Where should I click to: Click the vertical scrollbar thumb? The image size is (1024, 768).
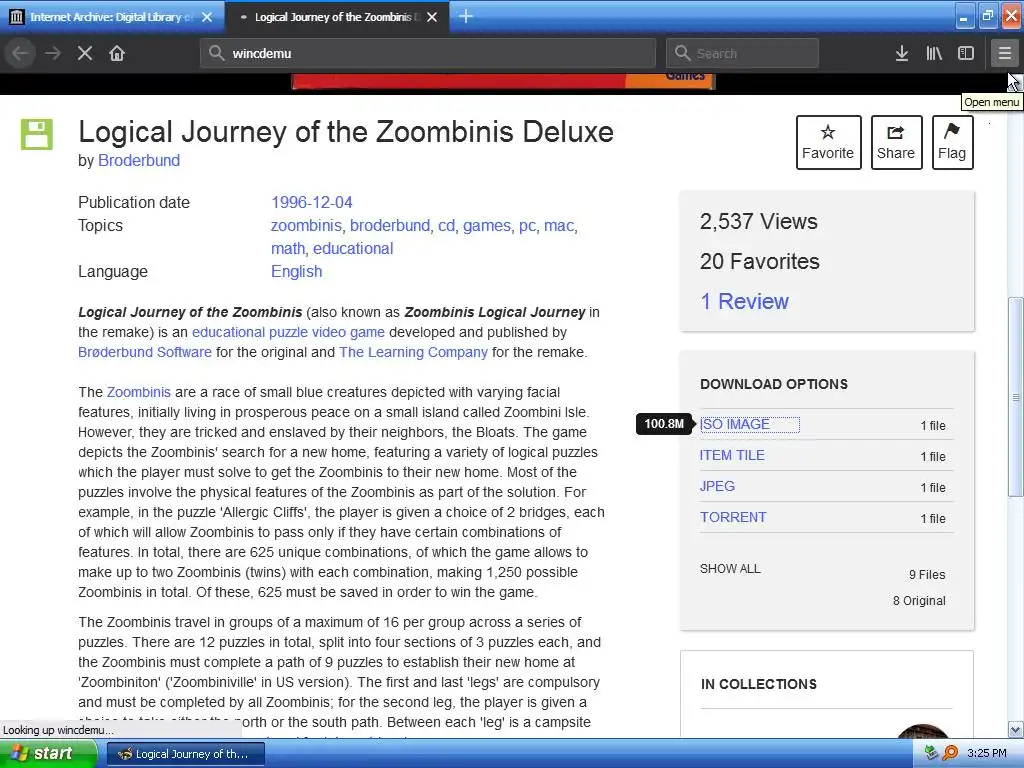(x=1015, y=397)
